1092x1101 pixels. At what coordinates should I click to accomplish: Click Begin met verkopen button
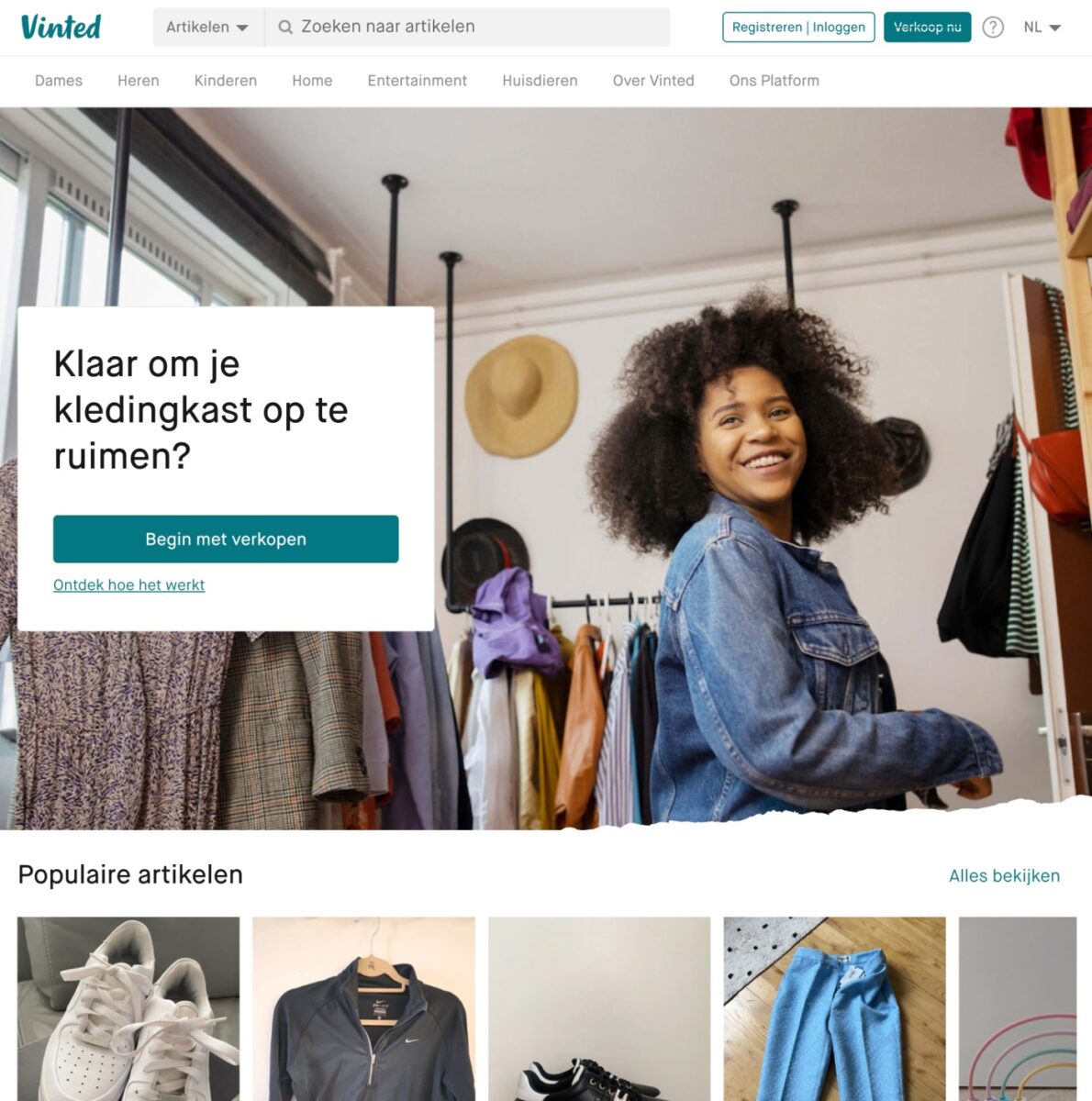[226, 539]
